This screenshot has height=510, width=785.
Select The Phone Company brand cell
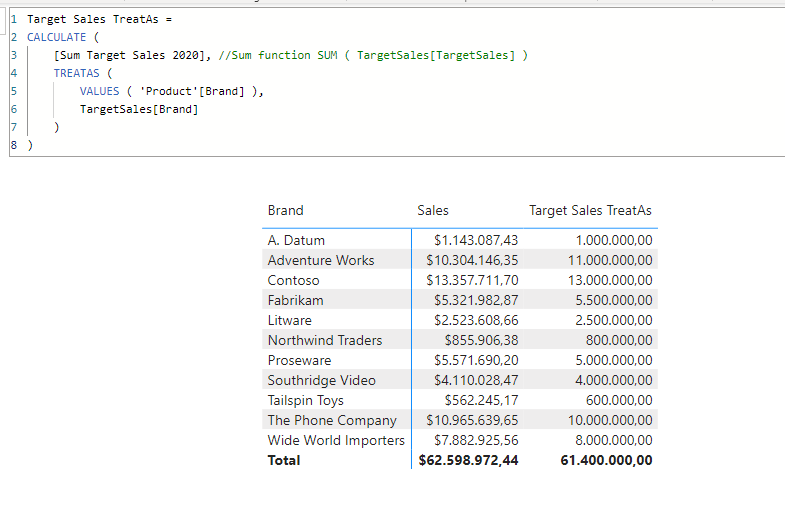[x=332, y=420]
